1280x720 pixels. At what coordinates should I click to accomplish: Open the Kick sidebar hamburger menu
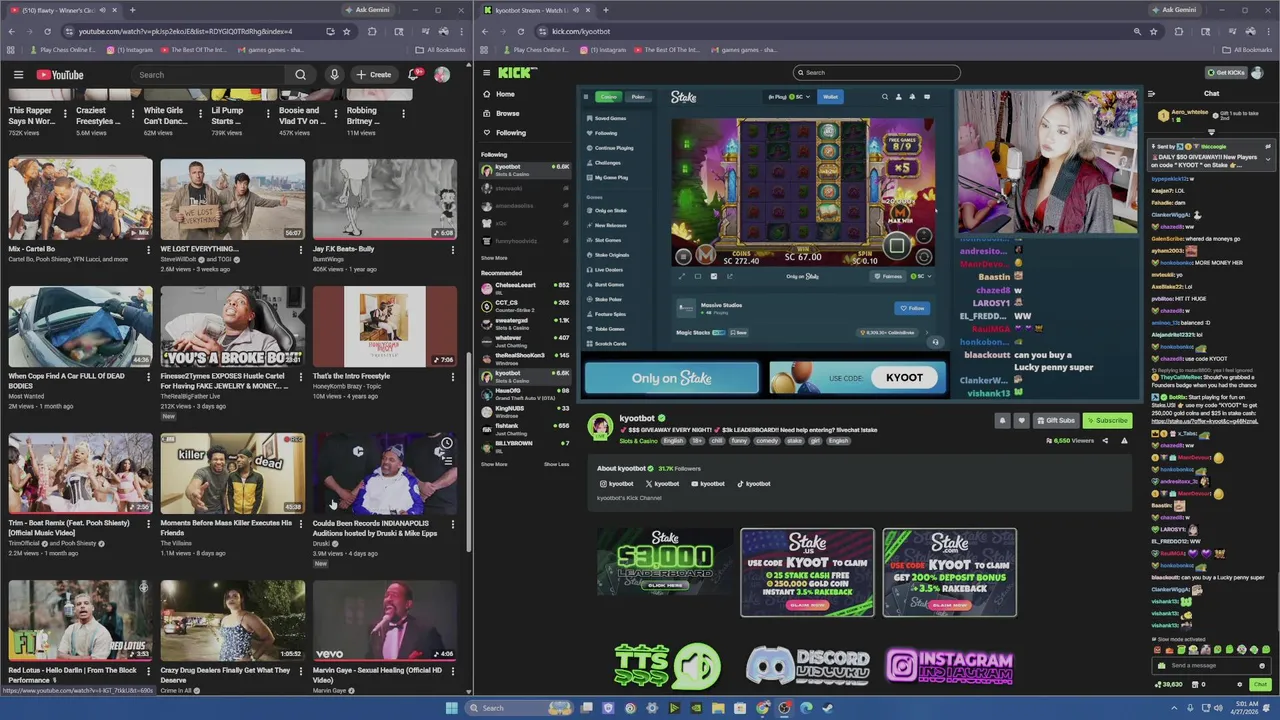[x=487, y=73]
